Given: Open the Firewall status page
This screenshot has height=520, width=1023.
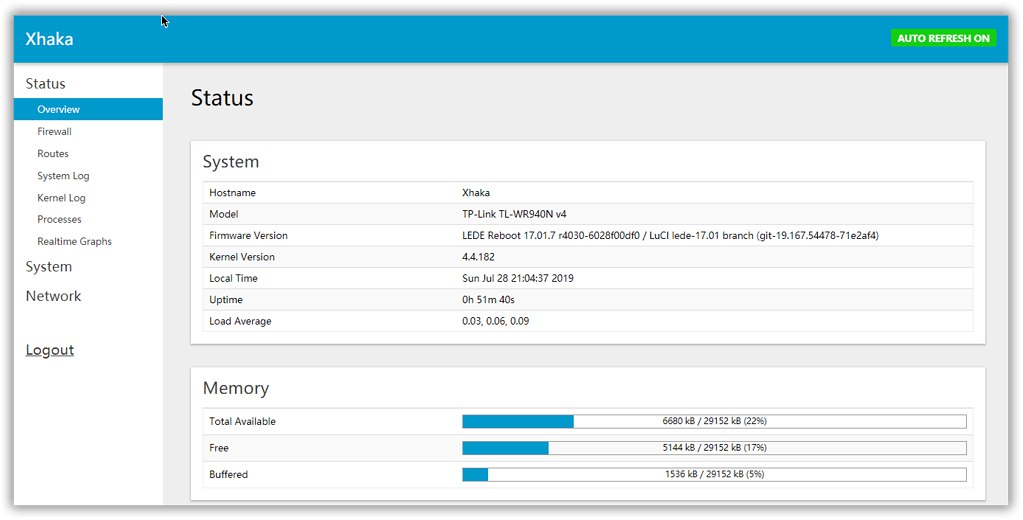Looking at the screenshot, I should [x=54, y=131].
